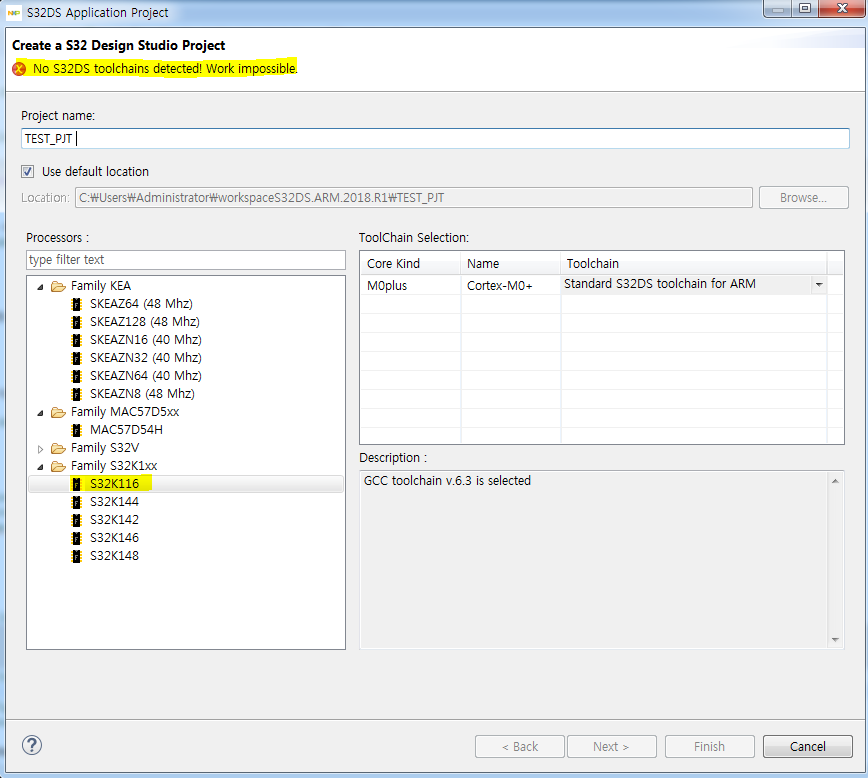
Task: Click the SKEAZN8 chip icon
Action: [x=76, y=394]
